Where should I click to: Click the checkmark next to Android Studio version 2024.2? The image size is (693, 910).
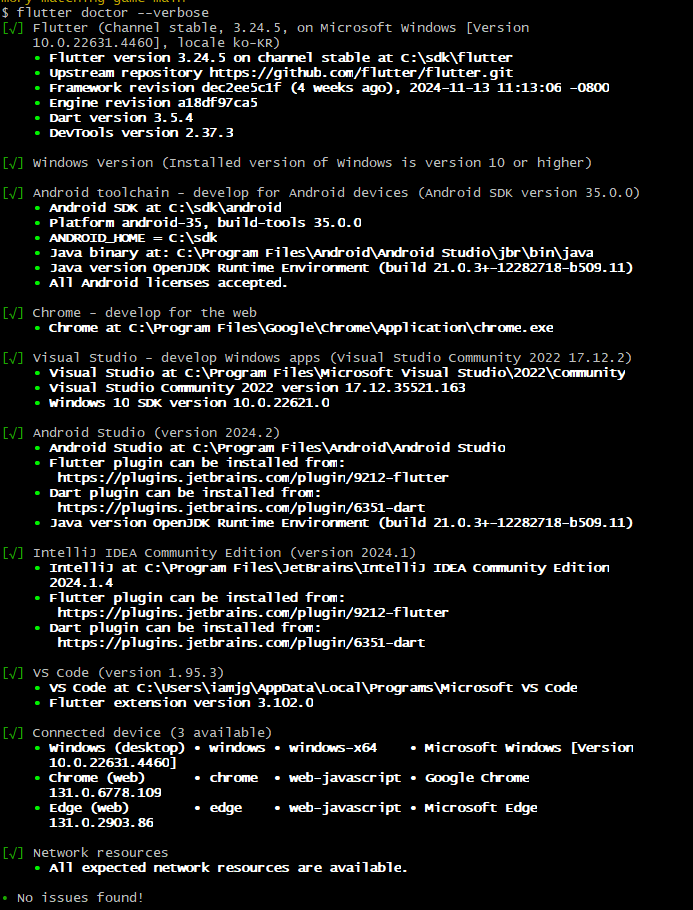pos(13,433)
